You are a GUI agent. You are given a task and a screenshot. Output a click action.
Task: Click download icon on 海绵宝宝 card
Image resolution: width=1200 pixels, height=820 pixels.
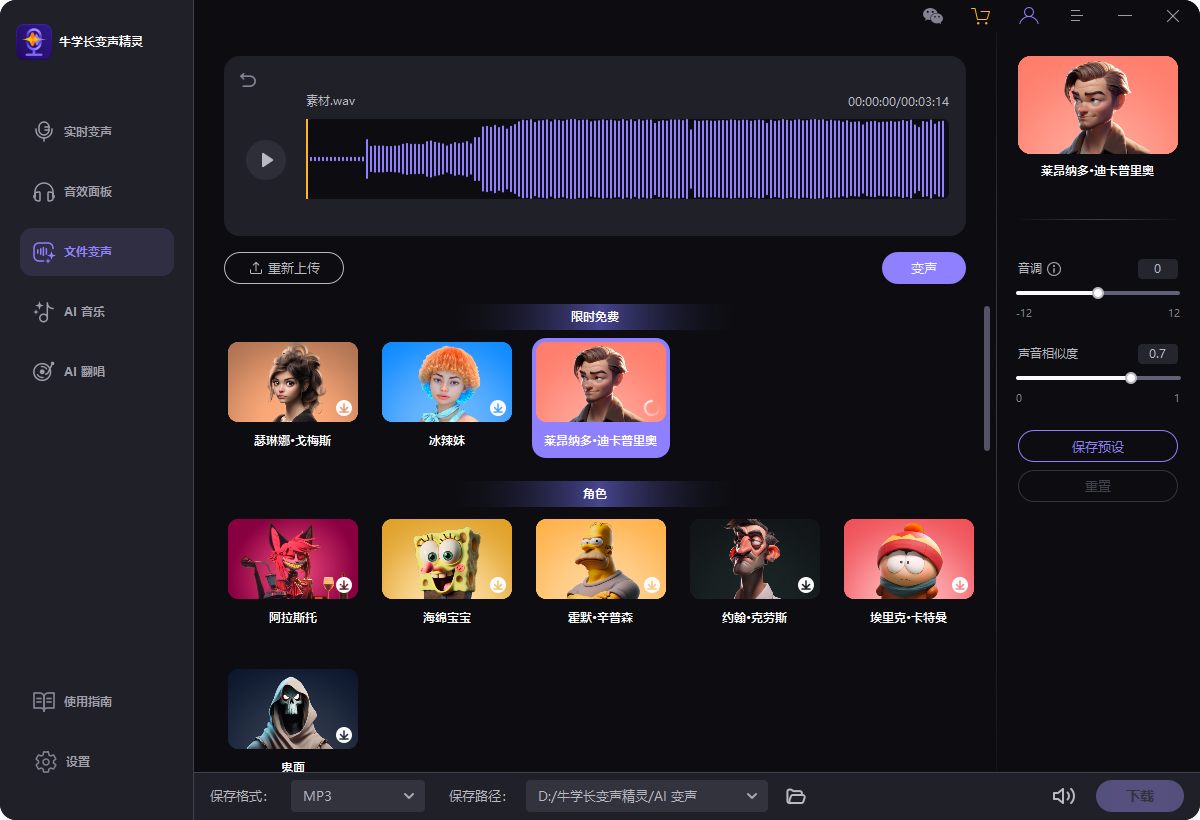(498, 585)
